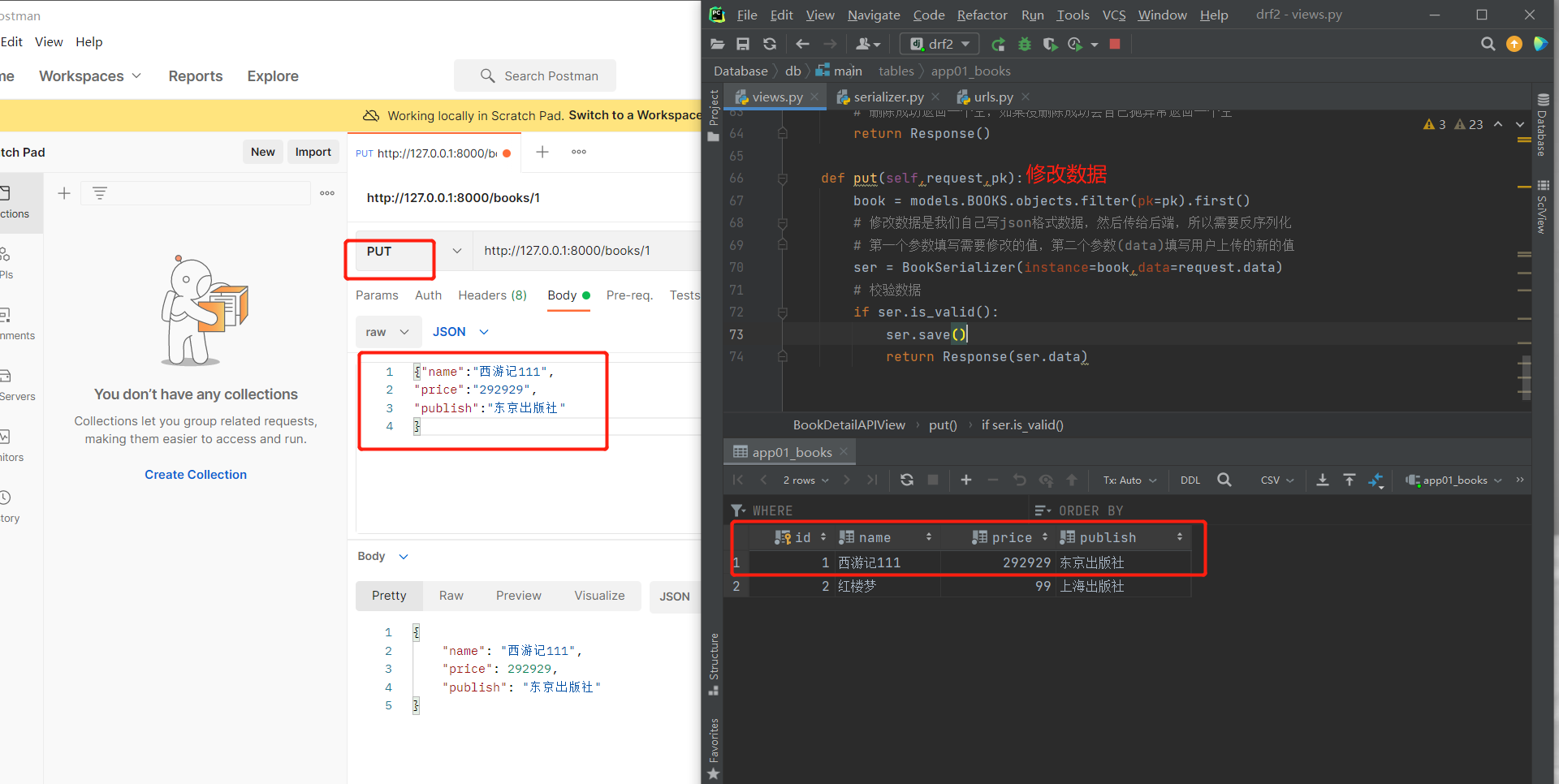Save all files in PyCharm
The image size is (1559, 784).
742,44
